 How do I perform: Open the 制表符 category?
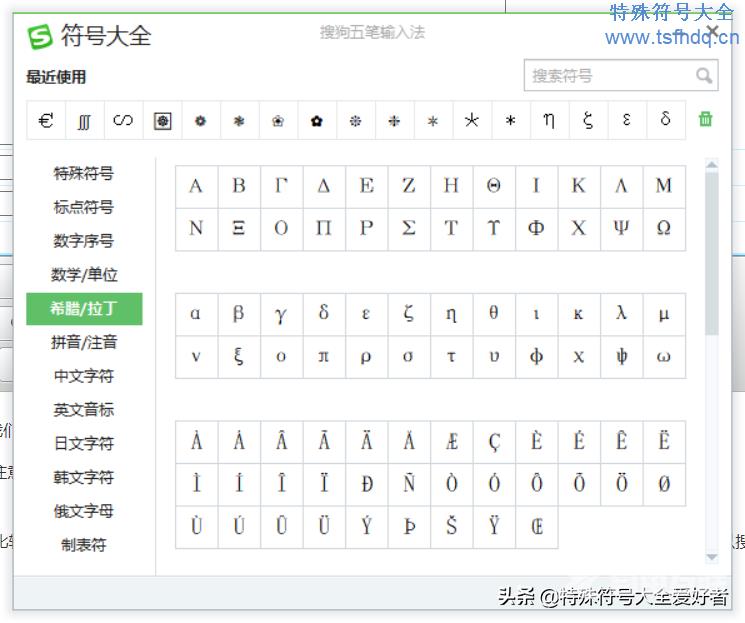(84, 545)
